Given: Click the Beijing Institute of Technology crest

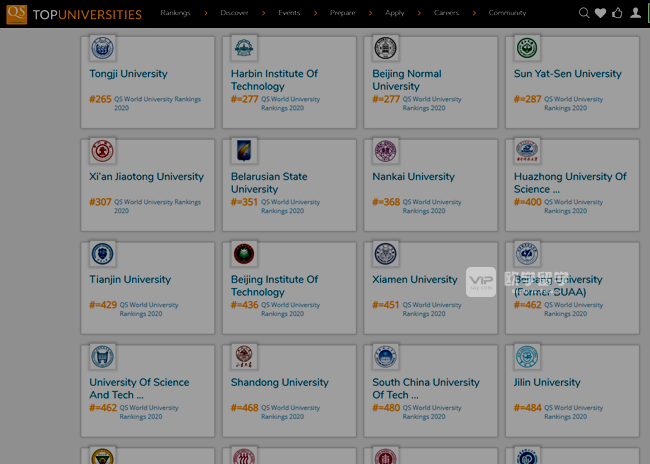Looking at the screenshot, I should (244, 254).
